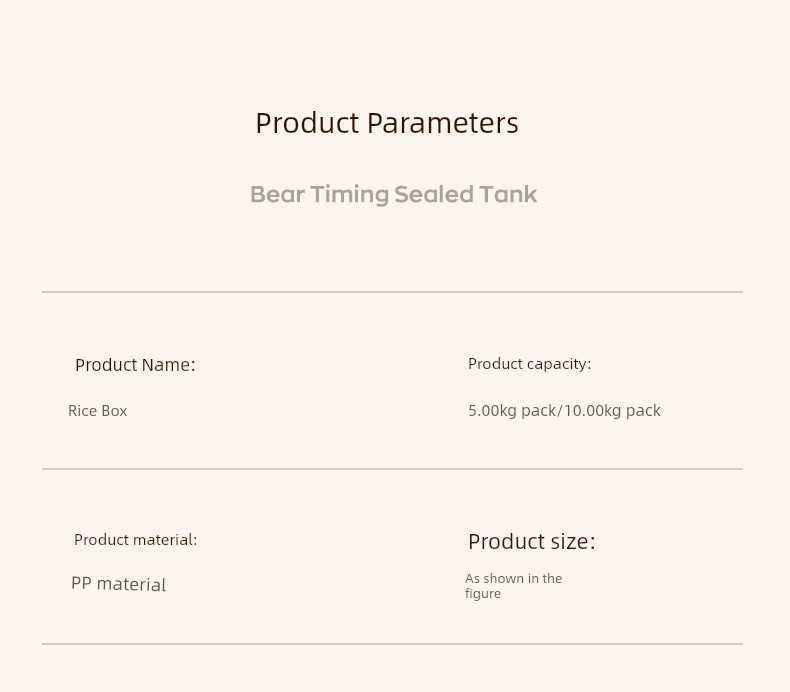The image size is (790, 692).
Task: Select the "Product capacity:" label
Action: tap(529, 364)
